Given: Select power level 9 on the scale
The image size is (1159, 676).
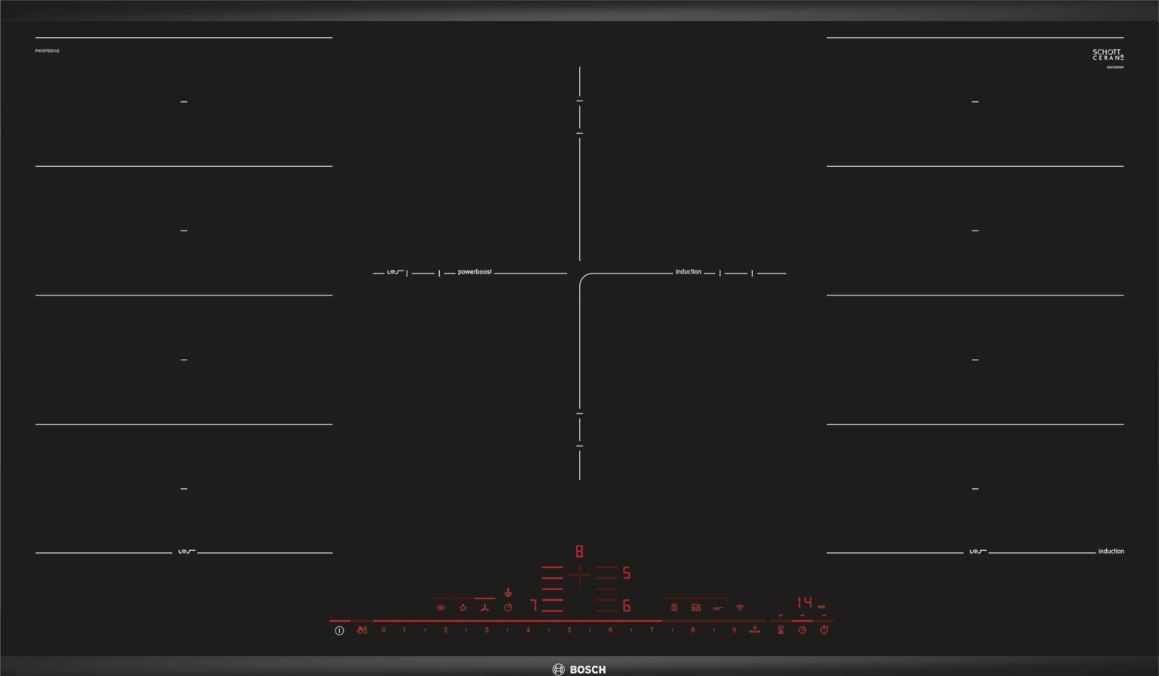Looking at the screenshot, I should coord(734,631).
